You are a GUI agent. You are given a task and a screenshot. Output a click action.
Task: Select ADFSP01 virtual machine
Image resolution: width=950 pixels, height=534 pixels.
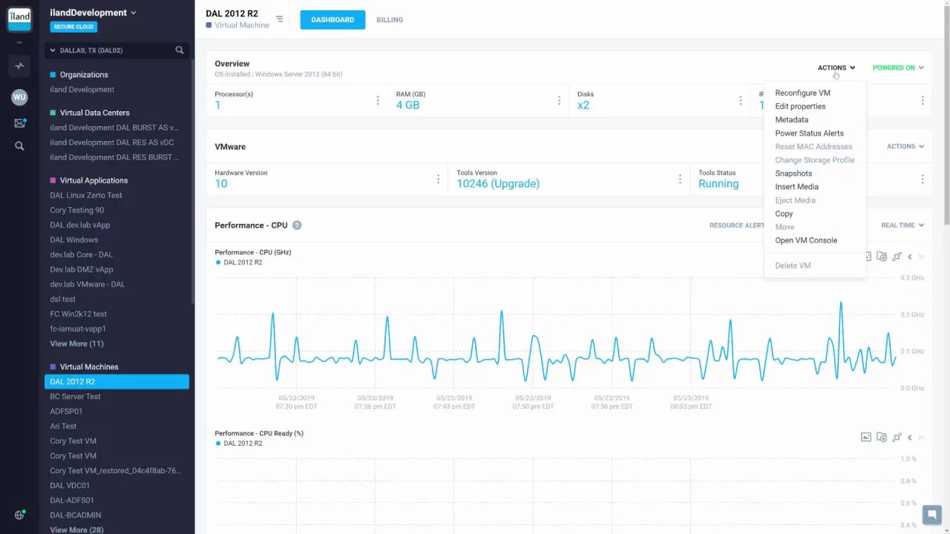[66, 411]
